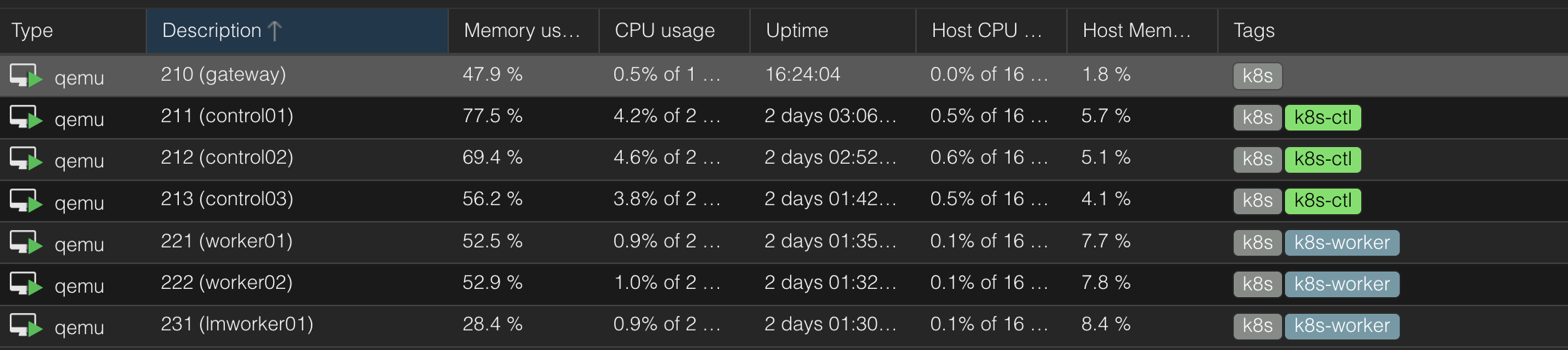Click the sort arrow in Description header
Image resolution: width=1568 pixels, height=350 pixels.
(275, 30)
